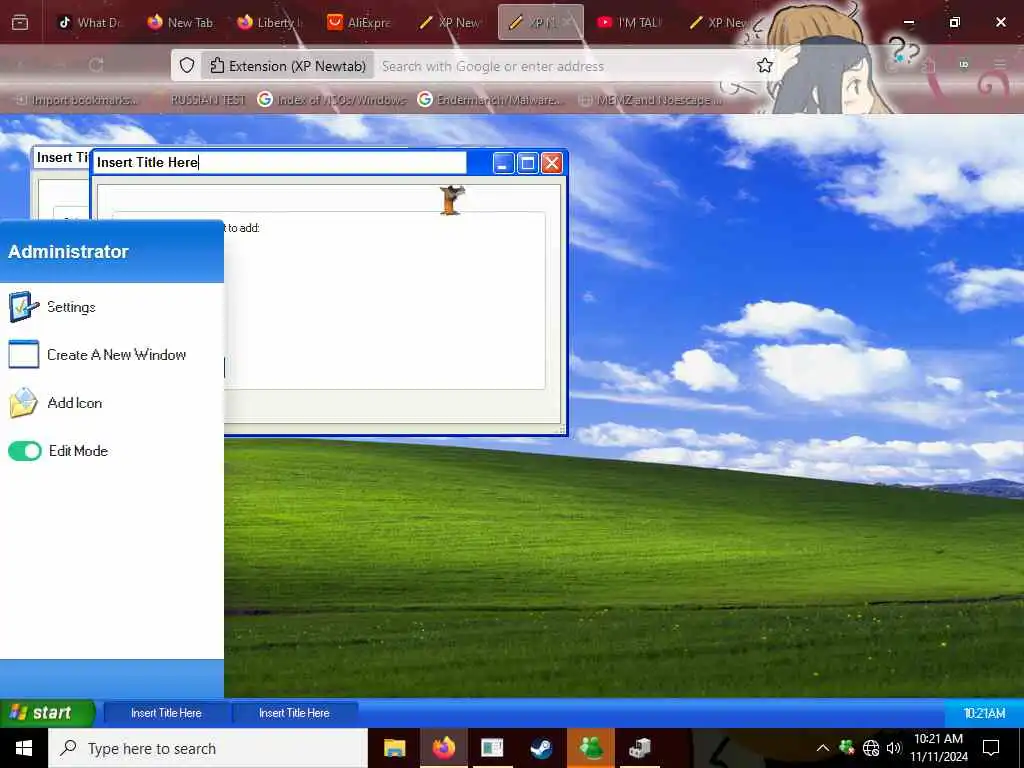Reload the current page

96,65
